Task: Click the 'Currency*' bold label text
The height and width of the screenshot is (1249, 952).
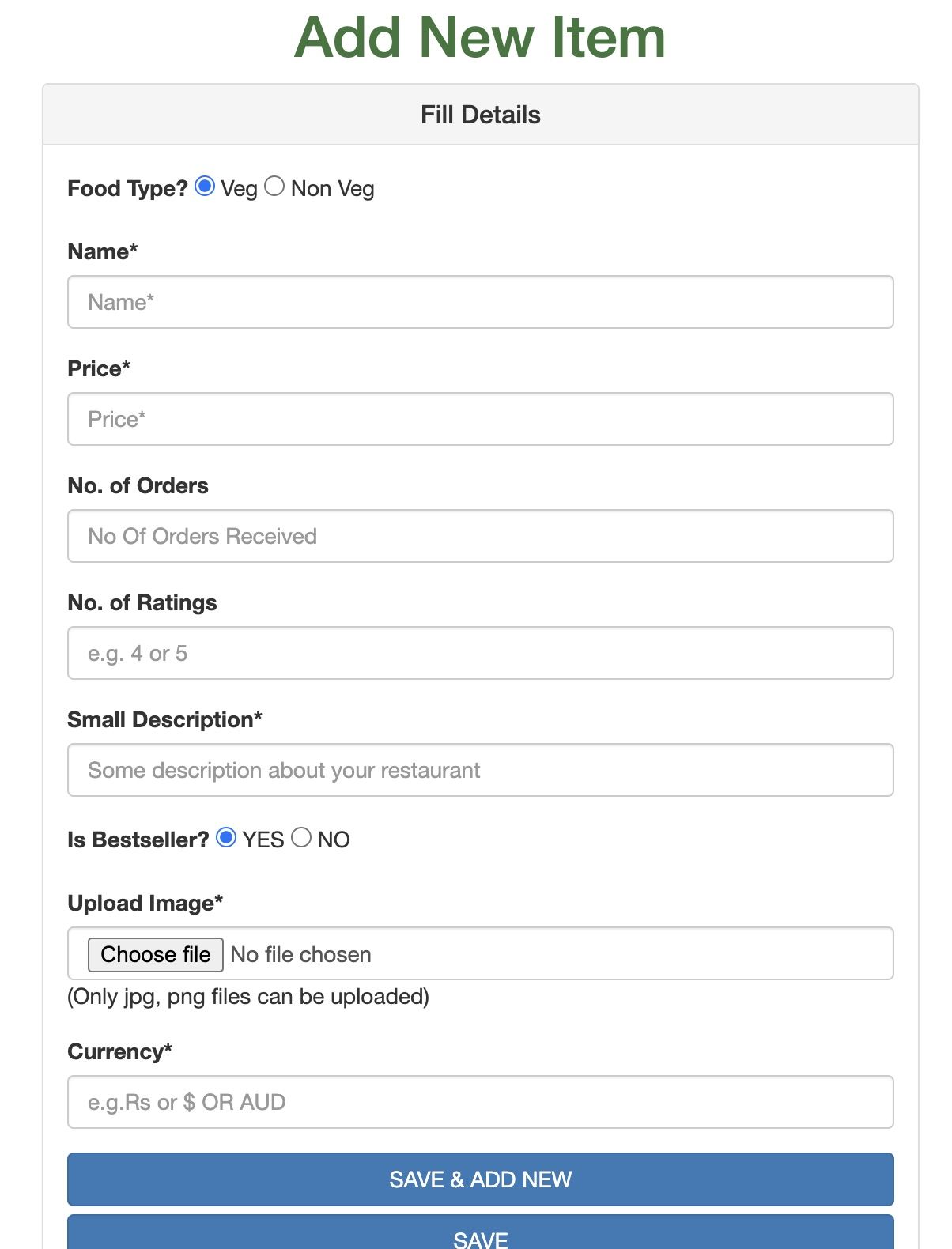Action: [x=119, y=1051]
